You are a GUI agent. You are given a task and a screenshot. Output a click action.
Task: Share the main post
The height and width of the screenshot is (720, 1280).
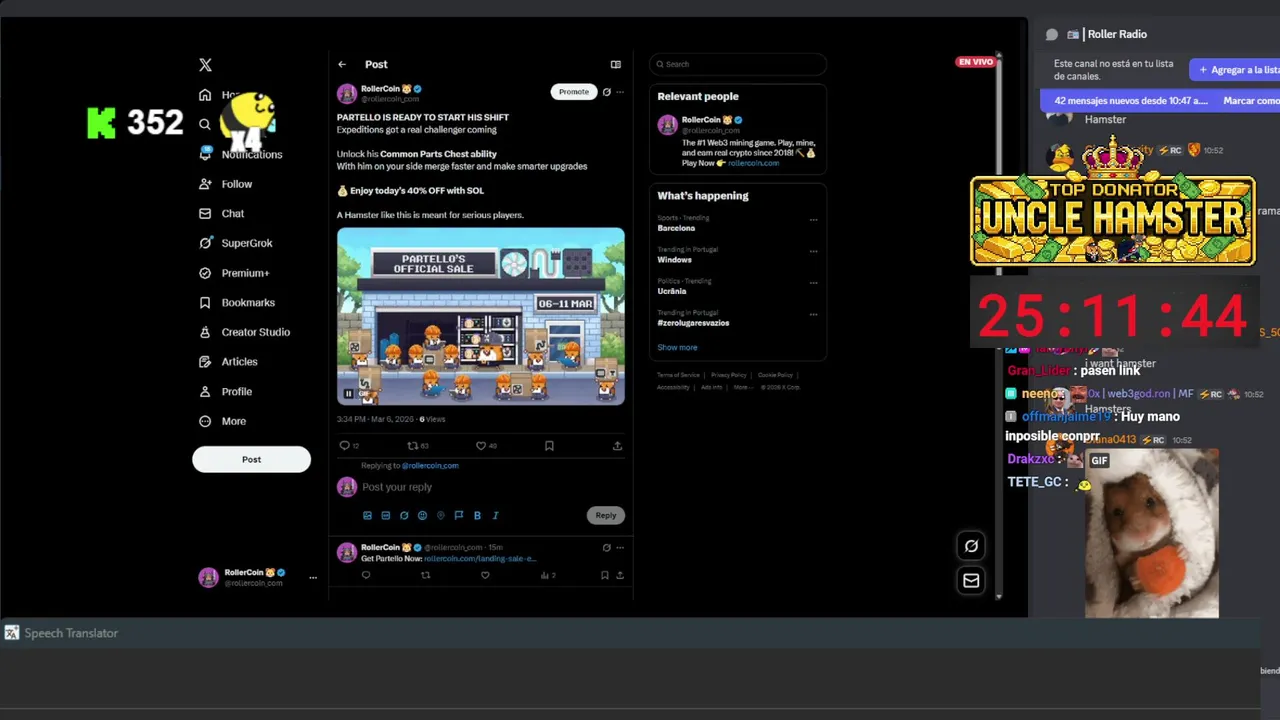click(617, 446)
